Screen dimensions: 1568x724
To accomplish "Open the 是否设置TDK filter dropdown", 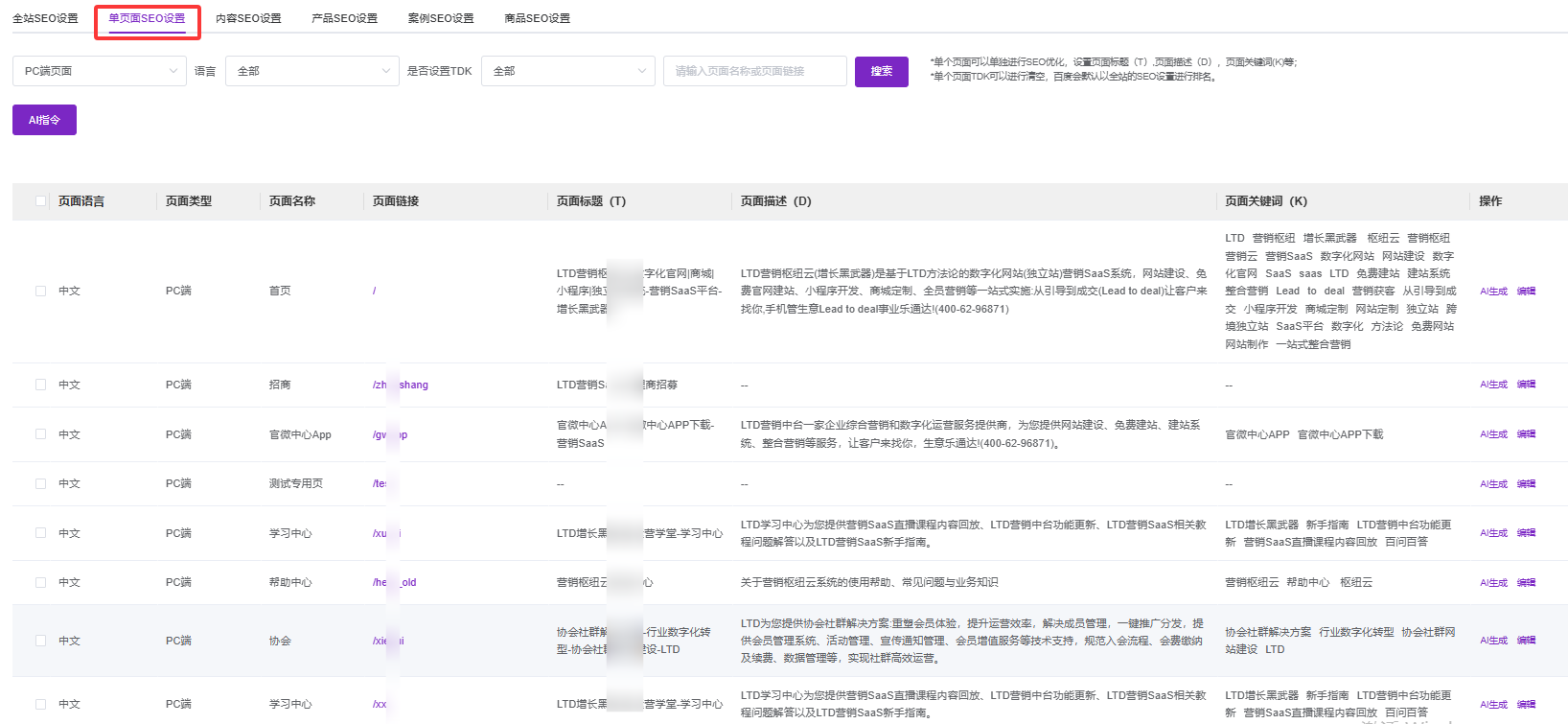I will pos(567,71).
